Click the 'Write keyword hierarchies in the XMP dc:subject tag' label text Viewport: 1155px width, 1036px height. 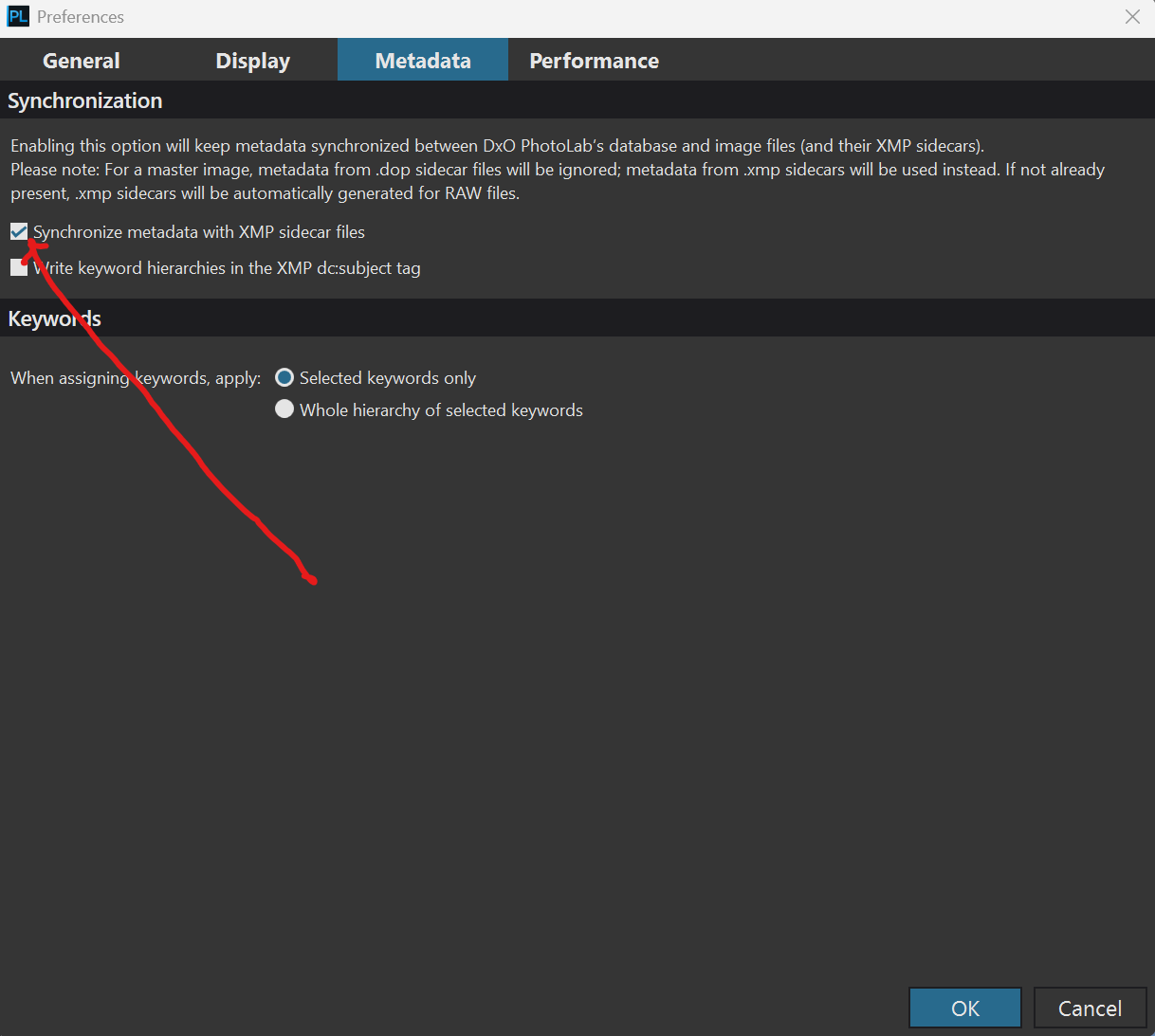(x=228, y=268)
